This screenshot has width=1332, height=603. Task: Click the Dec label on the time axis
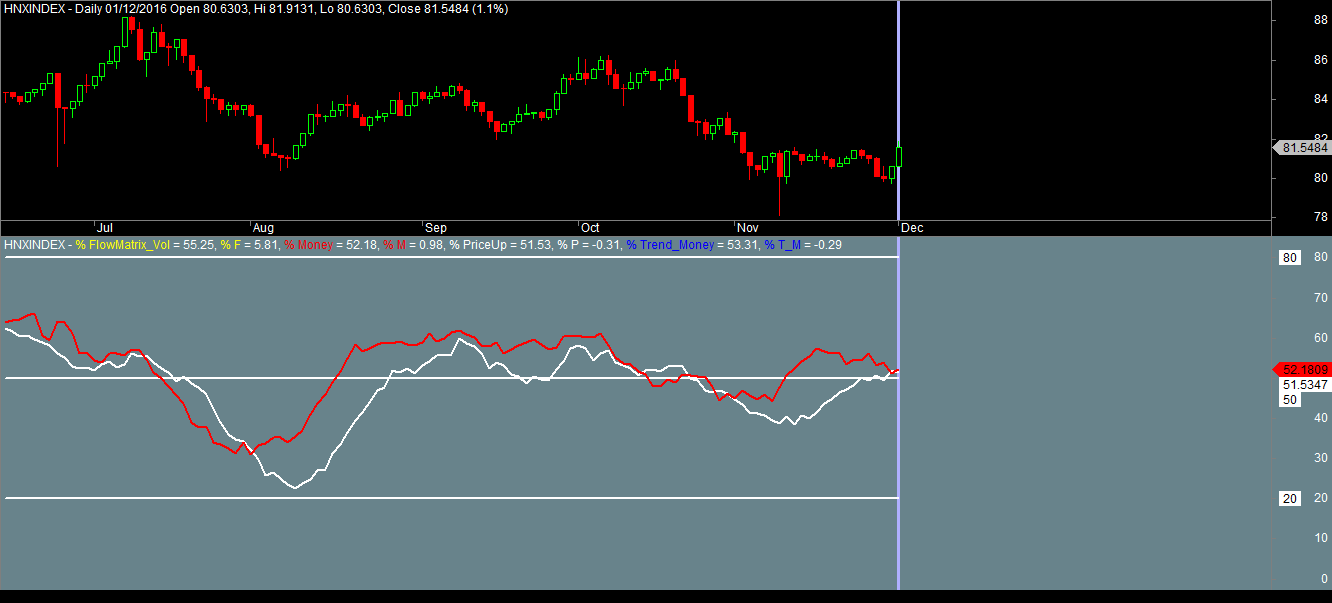[x=912, y=228]
